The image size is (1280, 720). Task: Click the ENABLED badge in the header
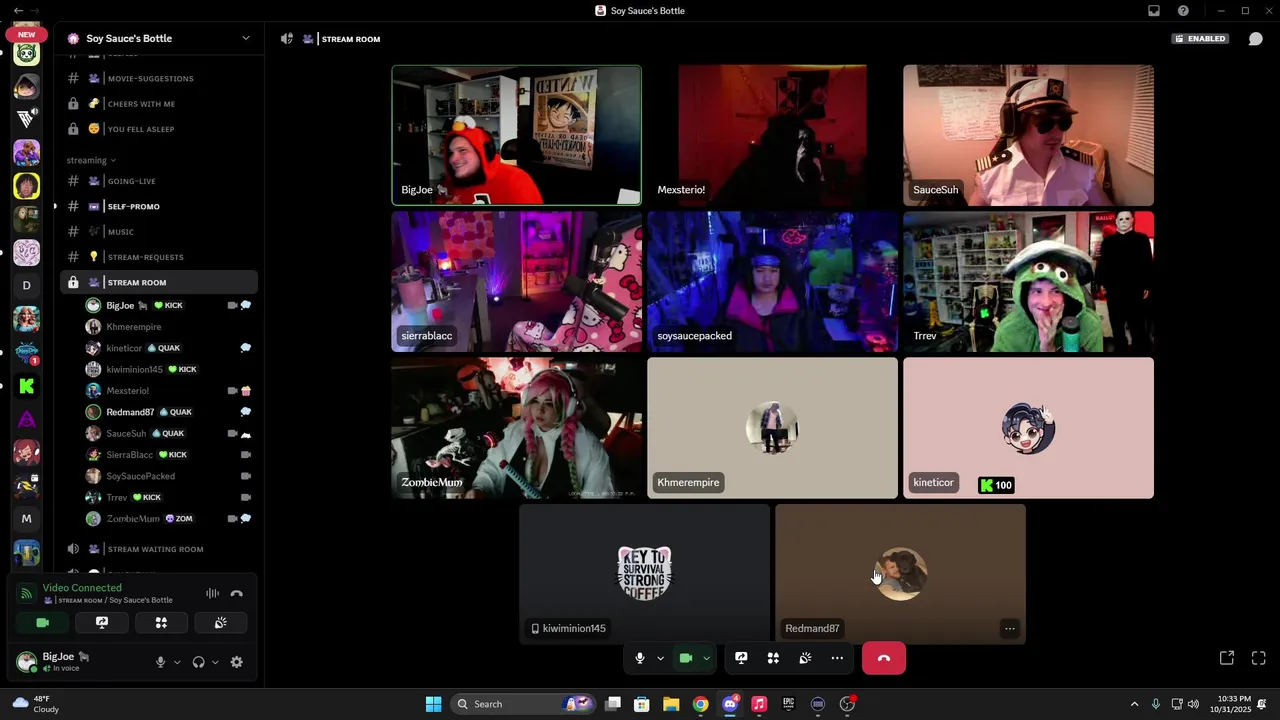(1201, 39)
